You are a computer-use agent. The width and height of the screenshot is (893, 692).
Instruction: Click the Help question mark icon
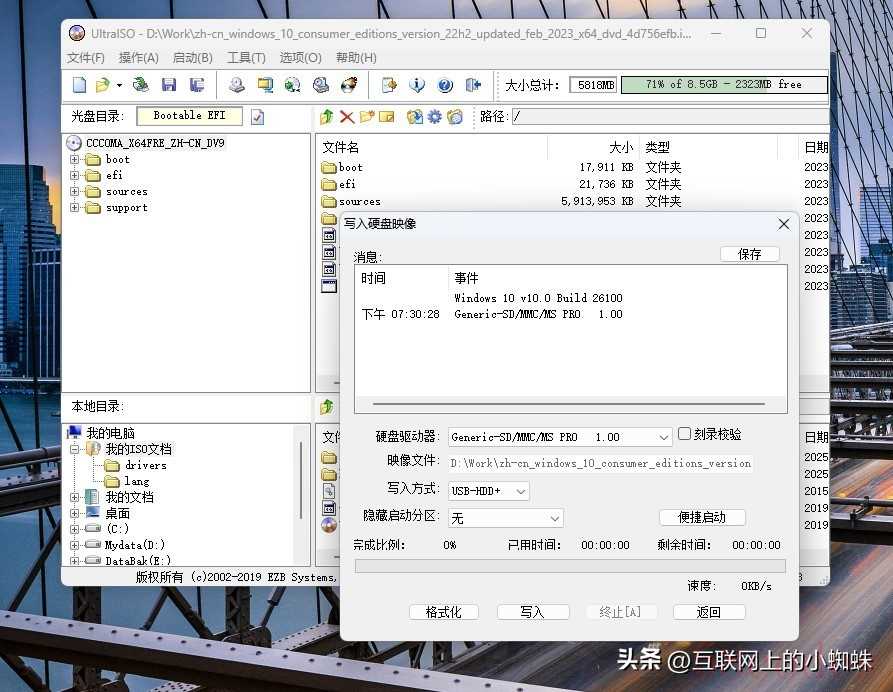tap(445, 85)
